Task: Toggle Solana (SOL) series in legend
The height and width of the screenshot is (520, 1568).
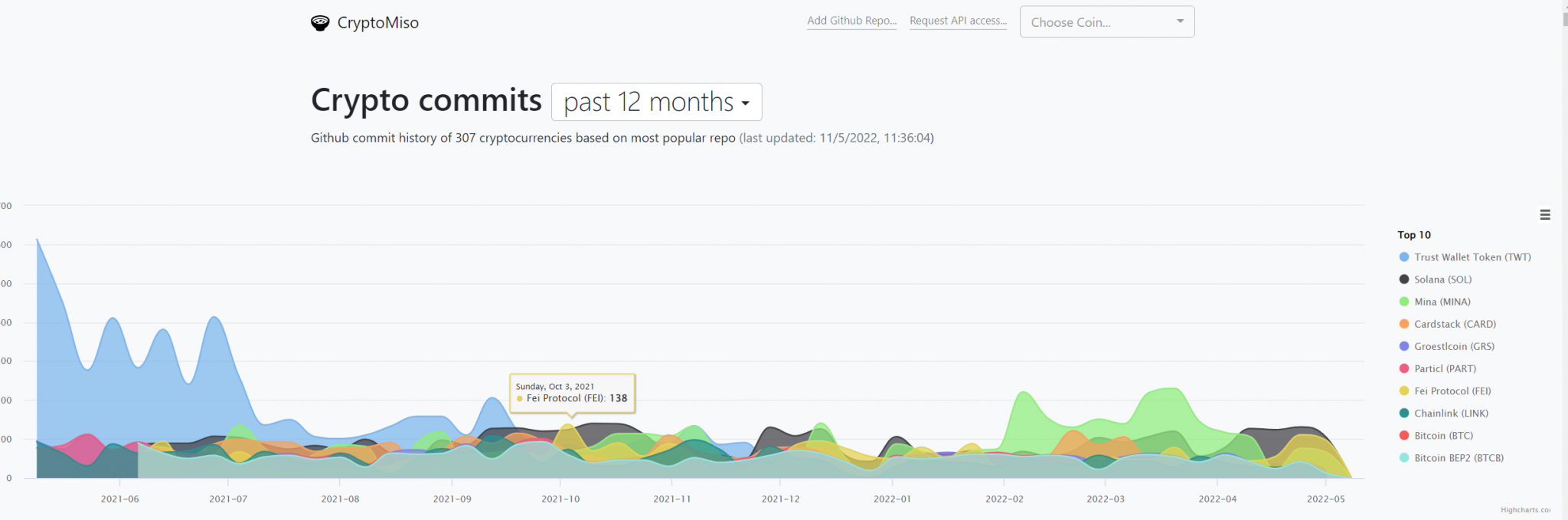Action: click(x=1442, y=280)
